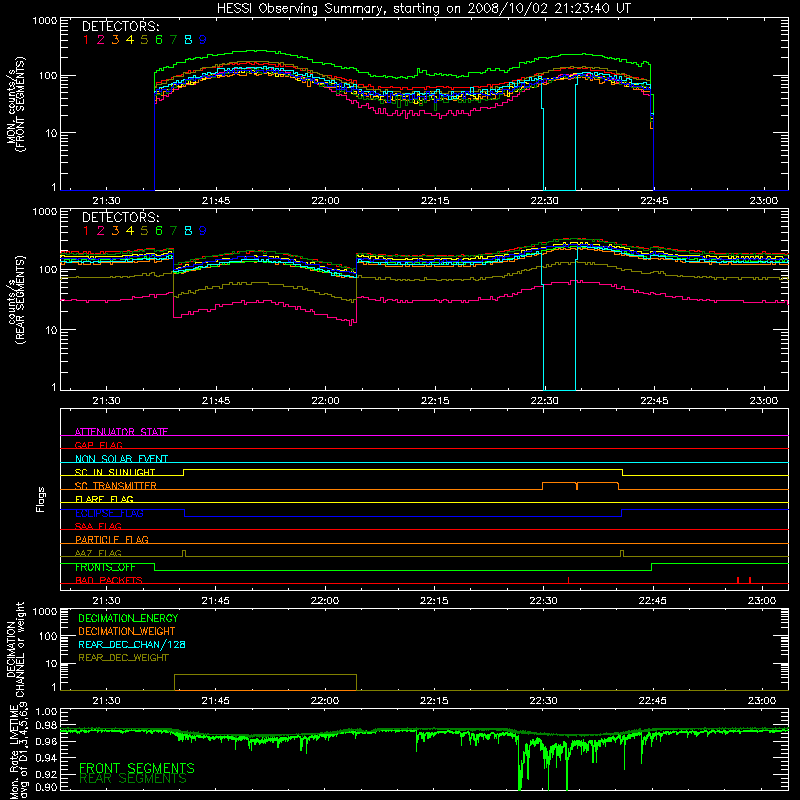Image resolution: width=800 pixels, height=800 pixels.
Task: Click the 10 value on the rear segments axis
Action: [50, 330]
